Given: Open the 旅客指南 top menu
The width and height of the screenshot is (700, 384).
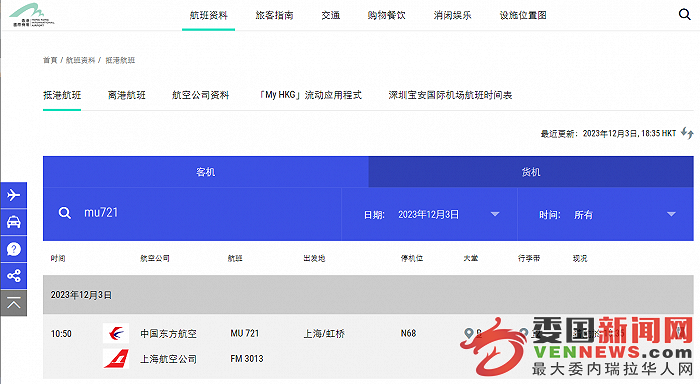Looking at the screenshot, I should point(274,15).
